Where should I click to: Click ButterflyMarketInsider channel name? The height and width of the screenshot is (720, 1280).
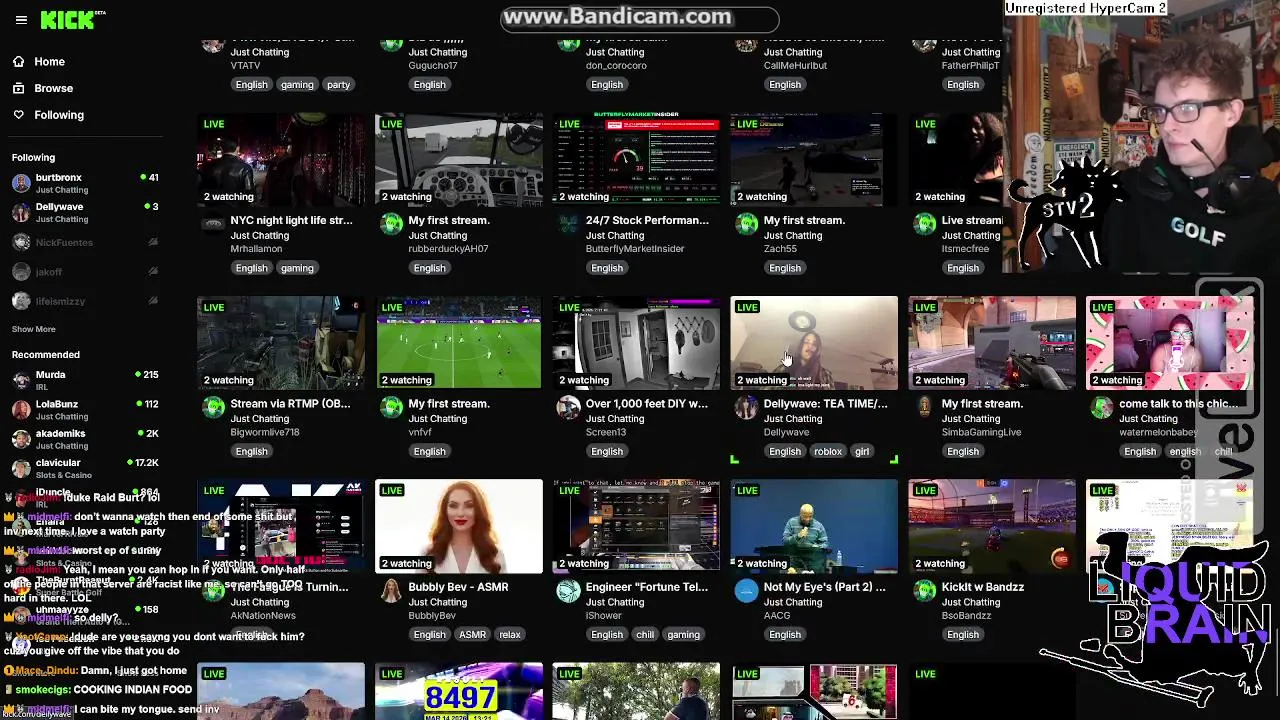point(635,249)
